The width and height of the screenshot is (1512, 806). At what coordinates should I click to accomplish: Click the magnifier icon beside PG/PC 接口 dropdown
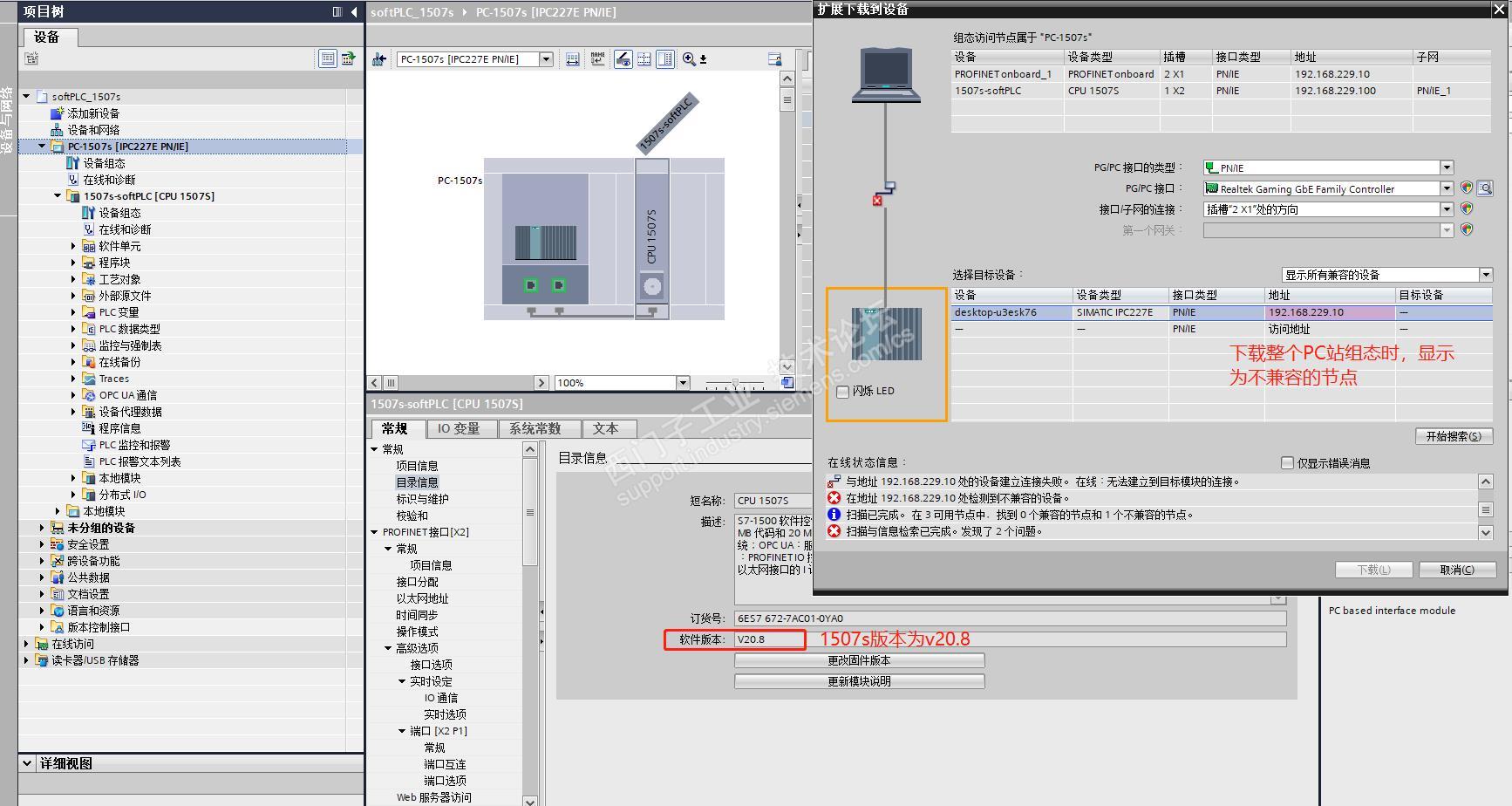click(1485, 188)
